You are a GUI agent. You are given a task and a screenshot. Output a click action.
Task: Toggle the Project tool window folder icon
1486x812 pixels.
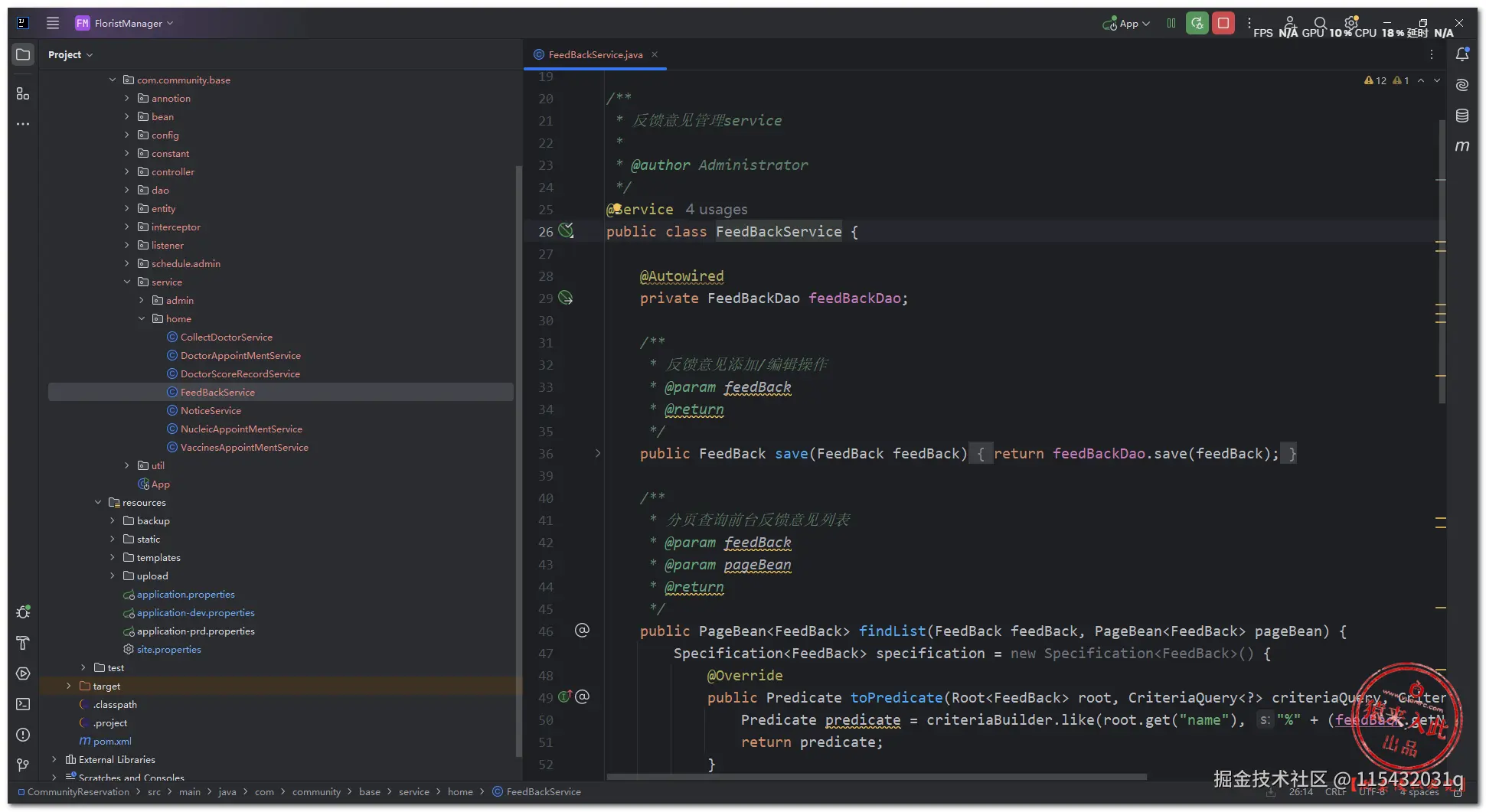[x=23, y=54]
